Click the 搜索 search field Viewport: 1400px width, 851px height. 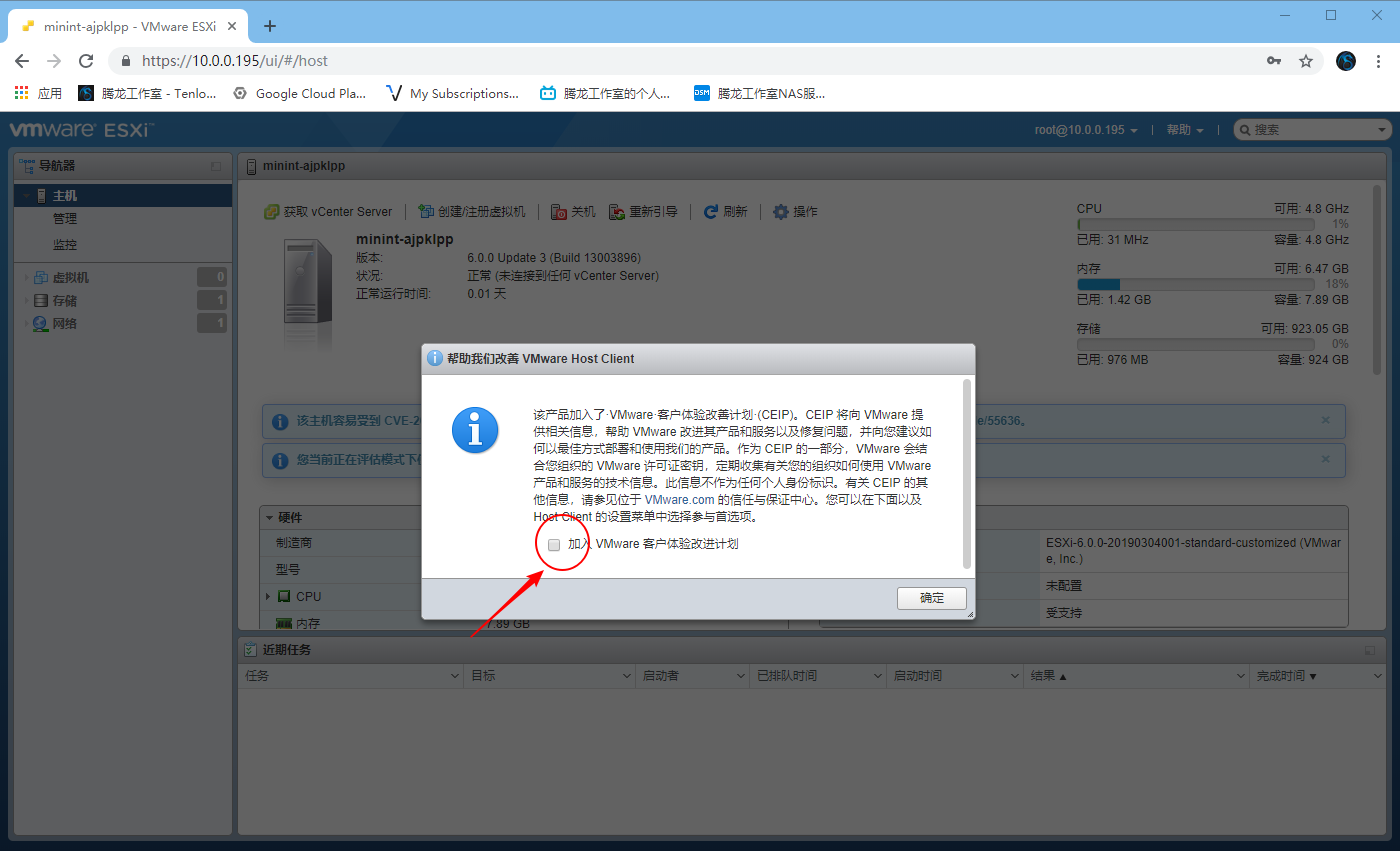coord(1313,130)
